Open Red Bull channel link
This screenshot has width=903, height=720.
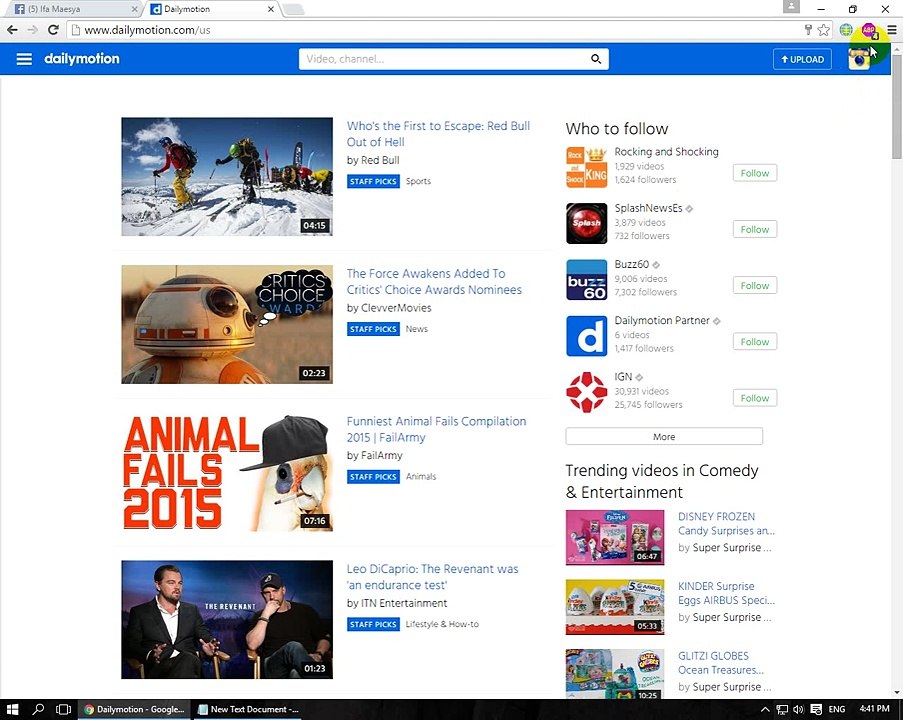coord(380,160)
